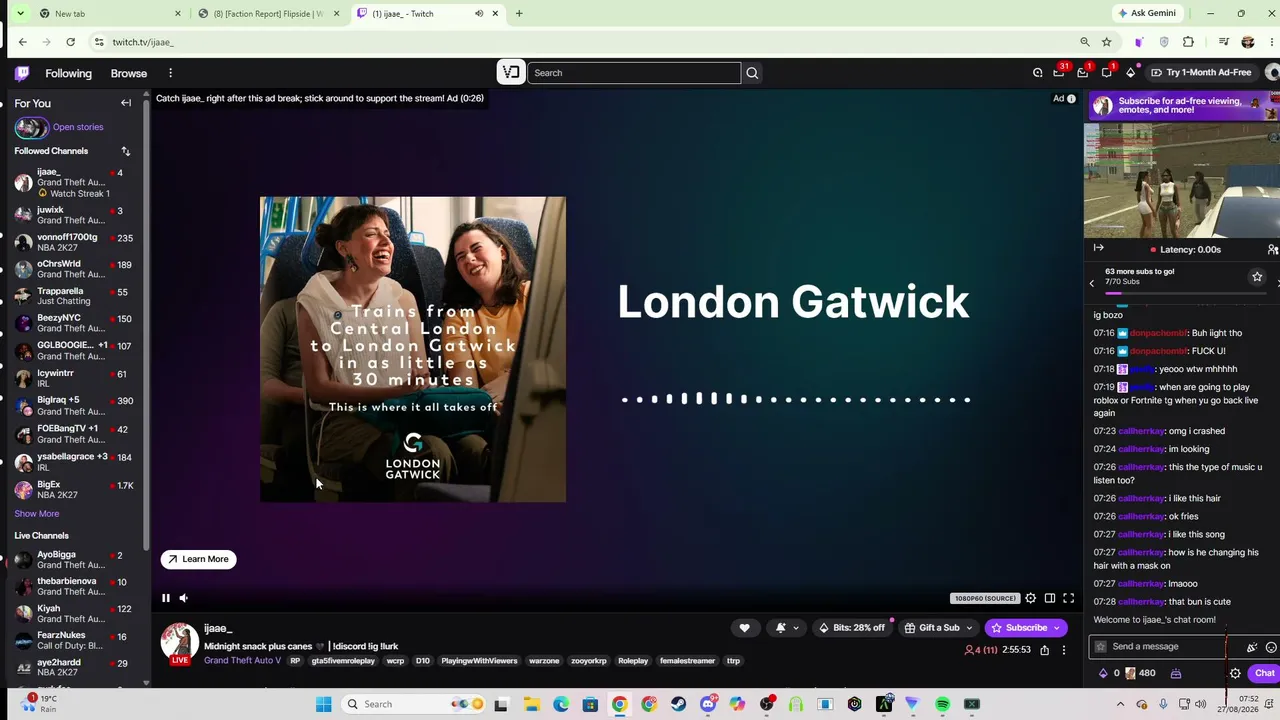This screenshot has width=1280, height=720.
Task: Show hidden system tray icons
Action: 1120,704
